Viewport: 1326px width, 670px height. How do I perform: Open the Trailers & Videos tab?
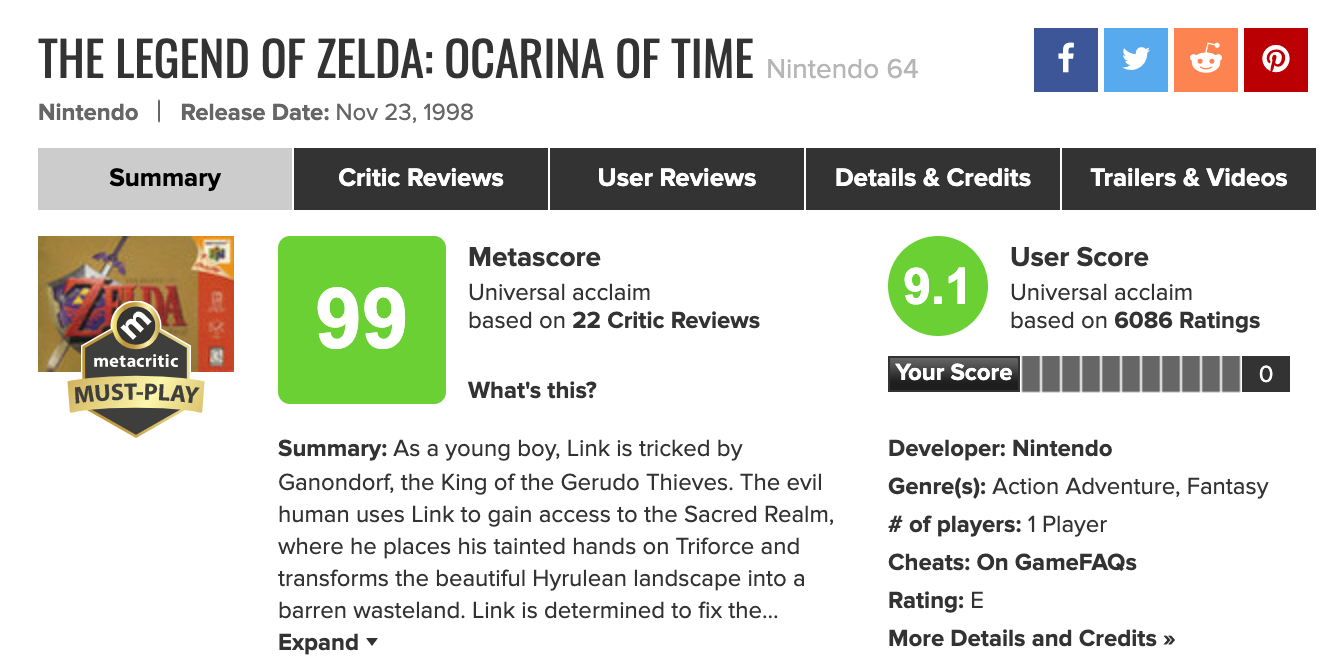[x=1189, y=178]
